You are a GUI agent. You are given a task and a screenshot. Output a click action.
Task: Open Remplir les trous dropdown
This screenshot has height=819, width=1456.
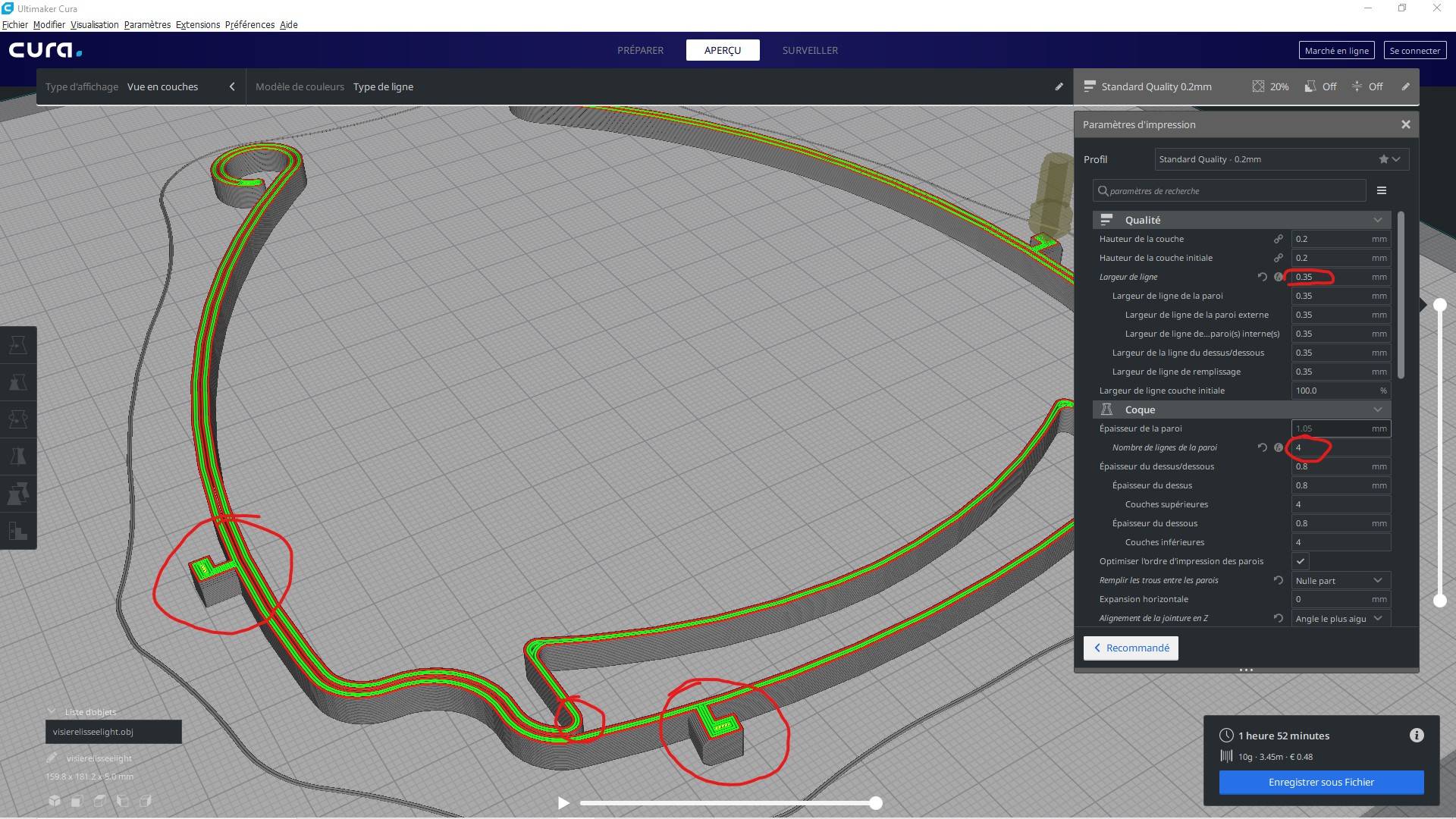point(1340,580)
